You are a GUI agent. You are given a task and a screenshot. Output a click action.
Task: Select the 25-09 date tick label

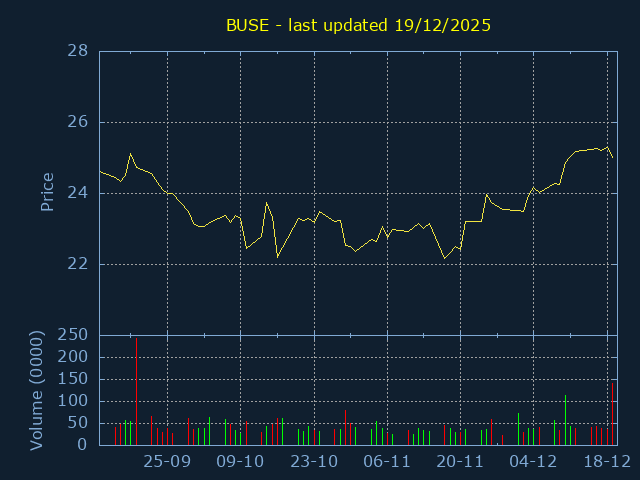click(x=167, y=462)
